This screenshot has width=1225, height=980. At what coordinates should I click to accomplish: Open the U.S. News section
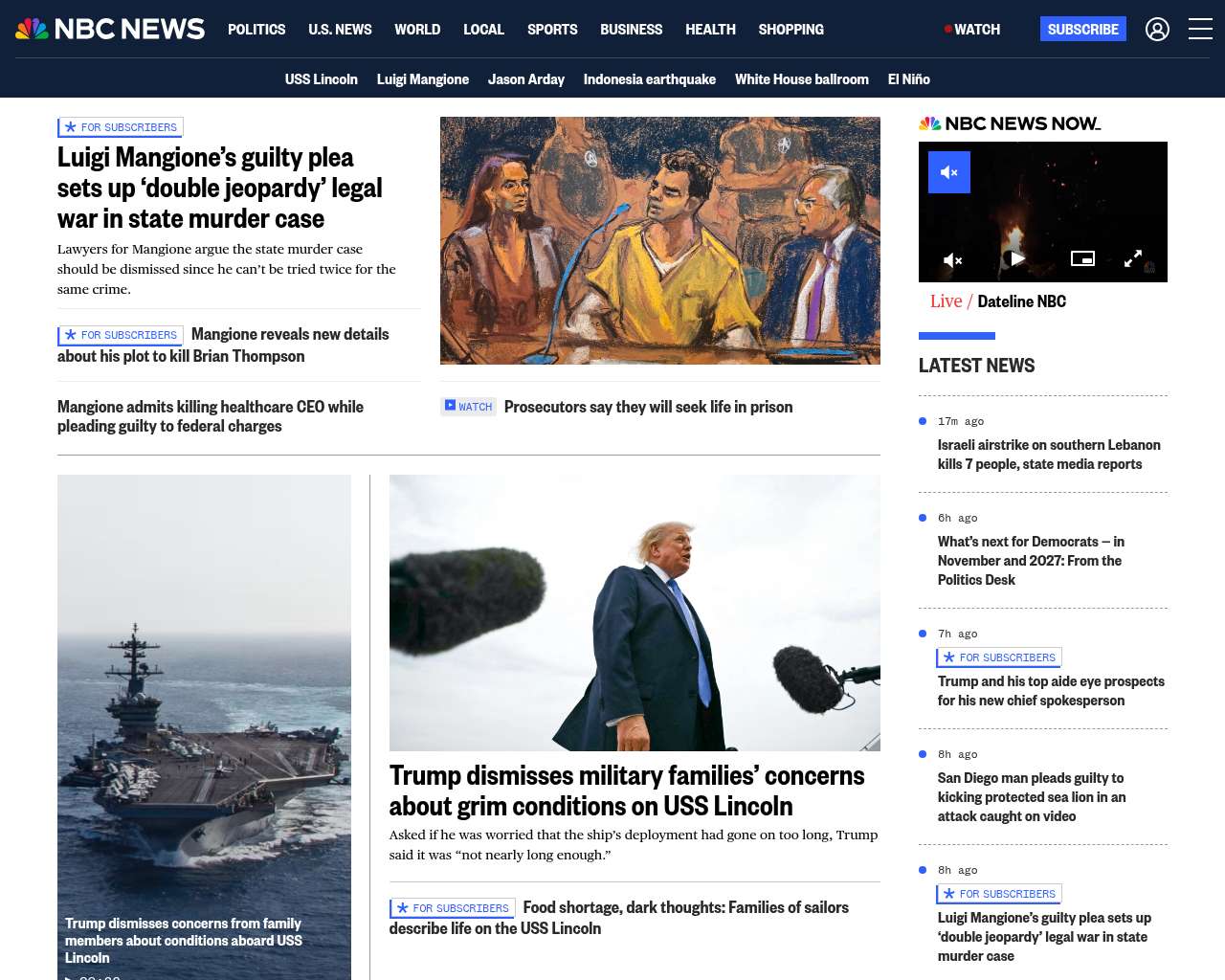pos(340,30)
